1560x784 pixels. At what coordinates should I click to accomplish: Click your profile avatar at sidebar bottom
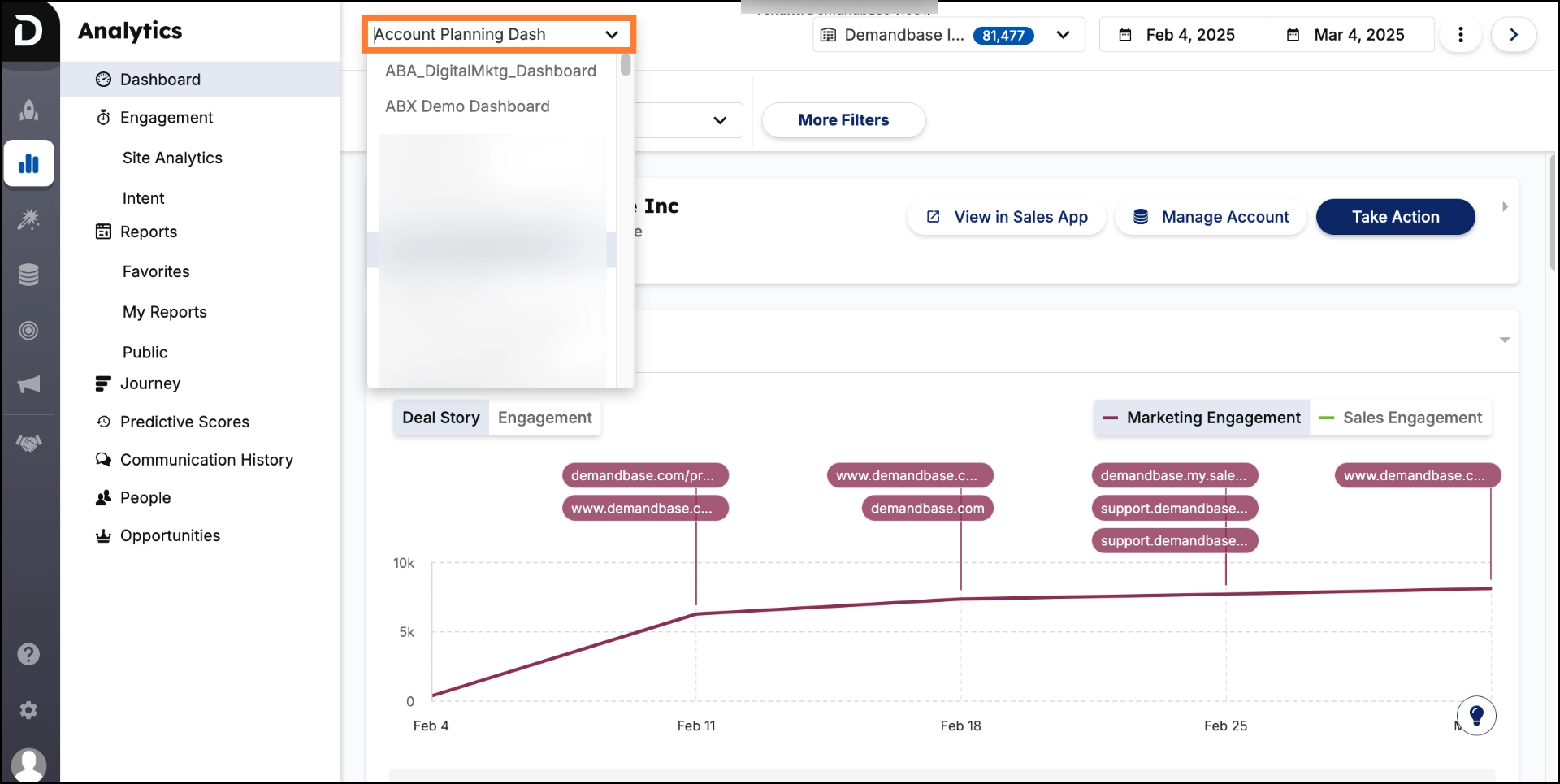[x=29, y=764]
